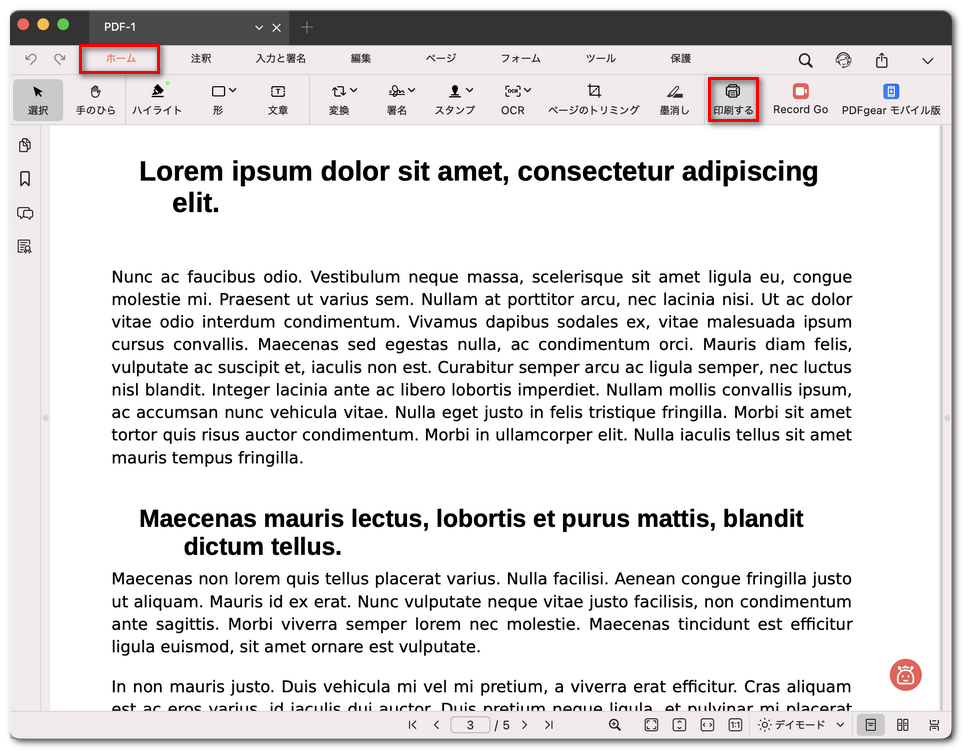
Task: Enter full screen view mode
Action: (651, 725)
